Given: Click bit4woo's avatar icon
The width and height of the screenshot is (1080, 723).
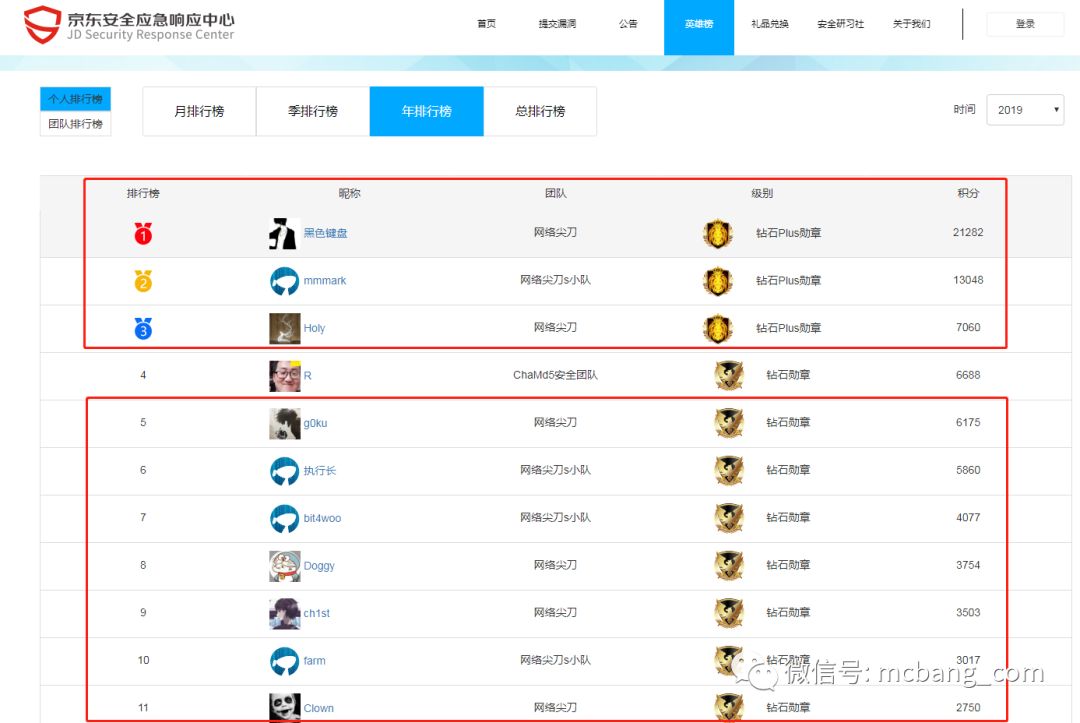Looking at the screenshot, I should coord(284,518).
